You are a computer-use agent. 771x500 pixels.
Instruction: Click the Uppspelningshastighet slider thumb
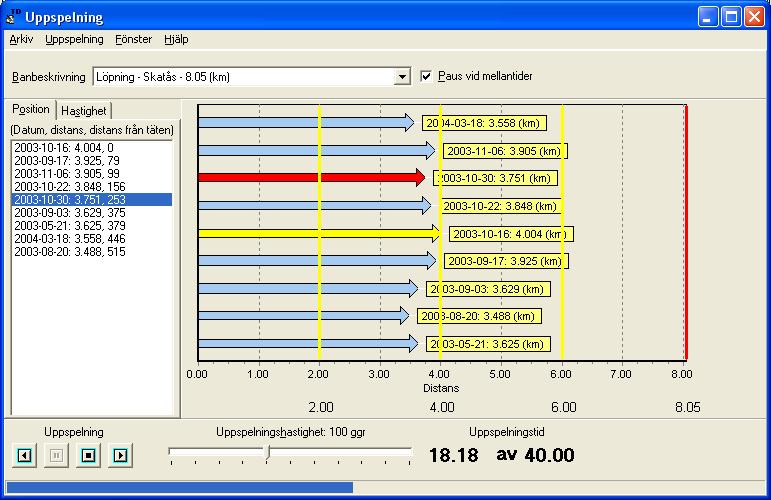(268, 452)
